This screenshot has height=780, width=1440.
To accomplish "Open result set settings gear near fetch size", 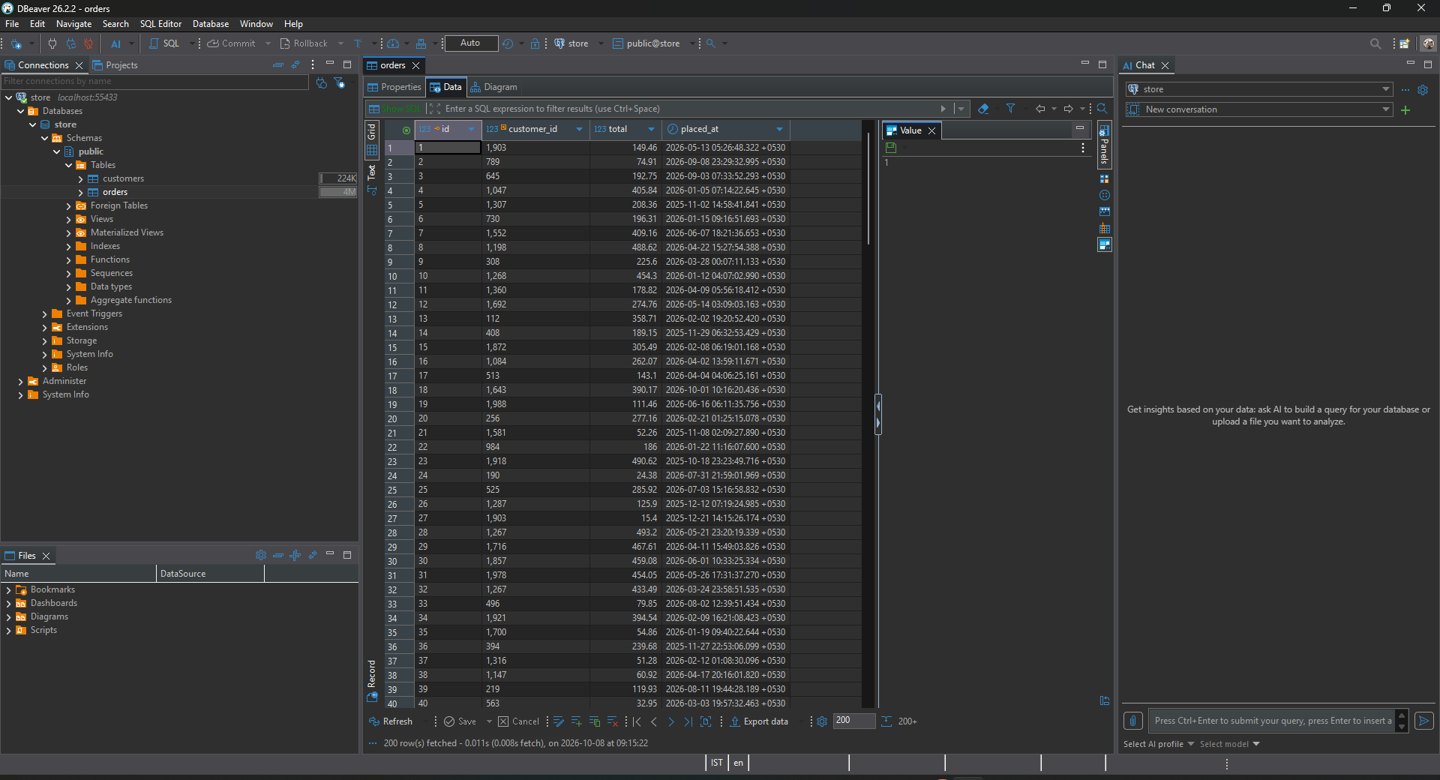I will pos(822,721).
